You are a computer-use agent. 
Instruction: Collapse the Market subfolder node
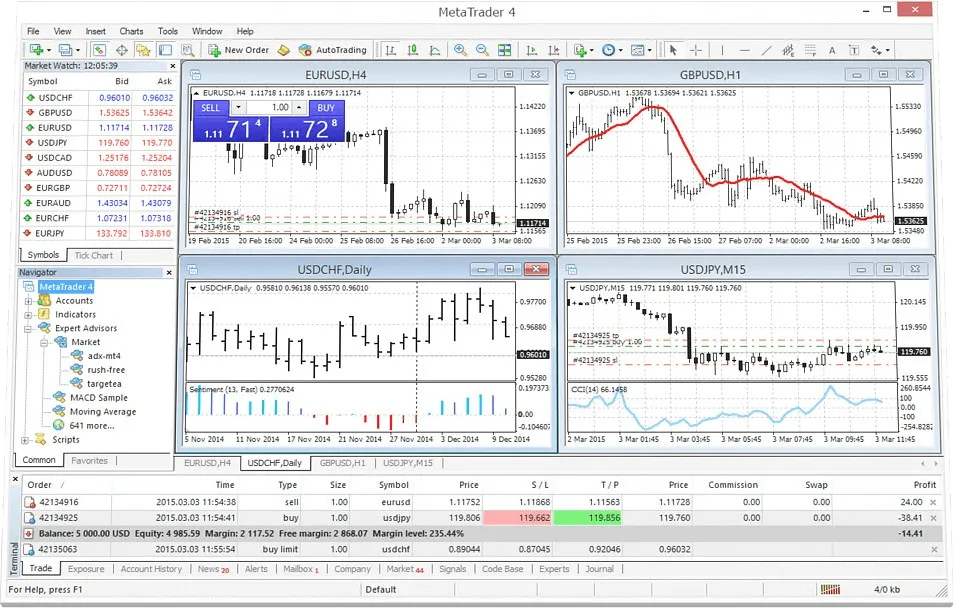pos(44,343)
